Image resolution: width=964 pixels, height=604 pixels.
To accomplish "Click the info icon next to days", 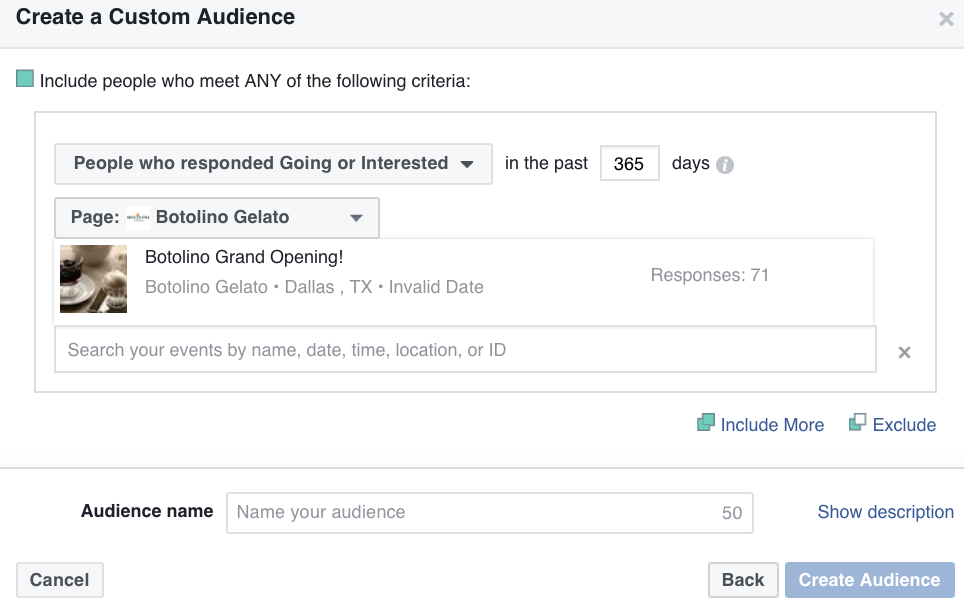I will pos(725,165).
